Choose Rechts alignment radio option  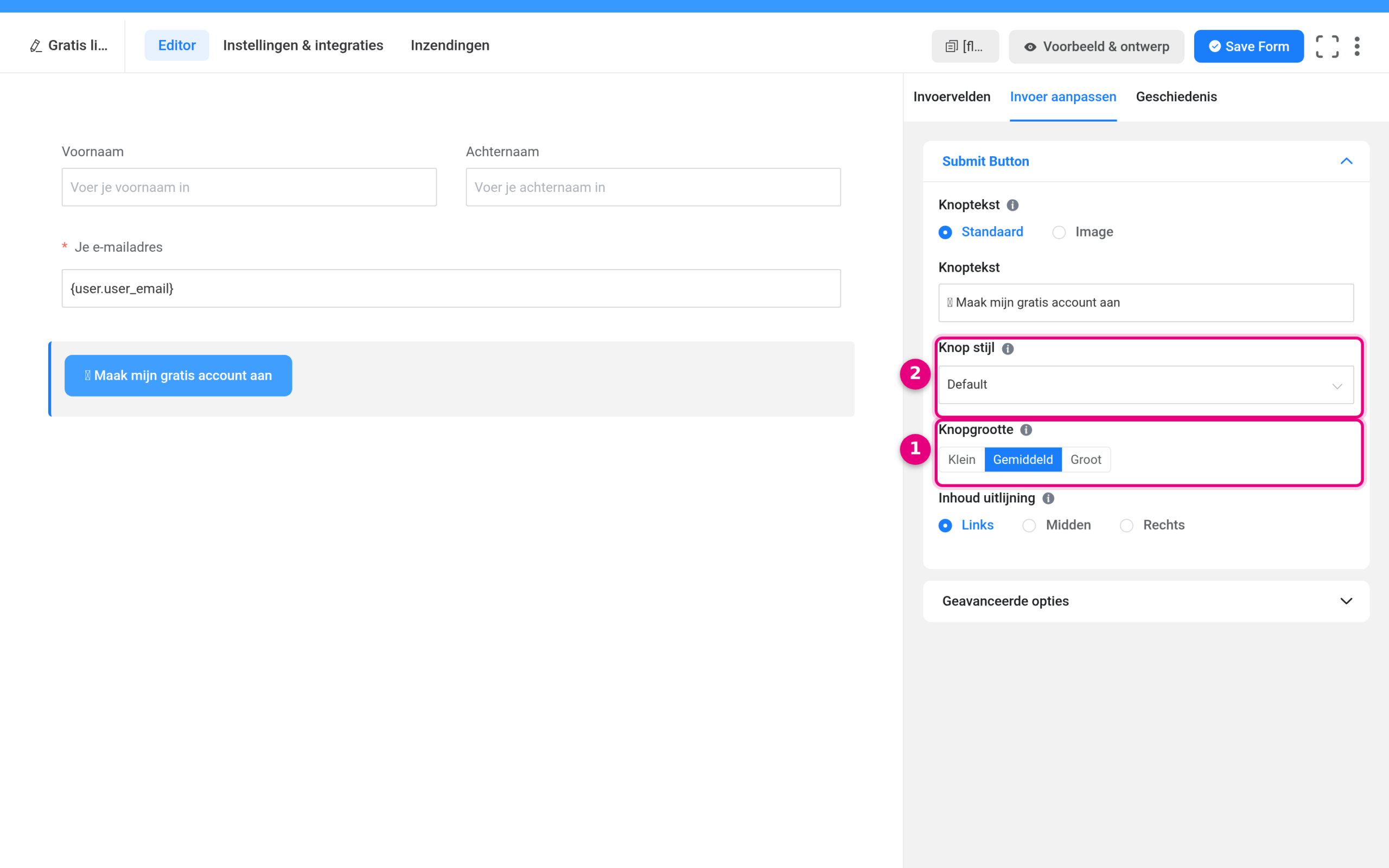(x=1127, y=525)
